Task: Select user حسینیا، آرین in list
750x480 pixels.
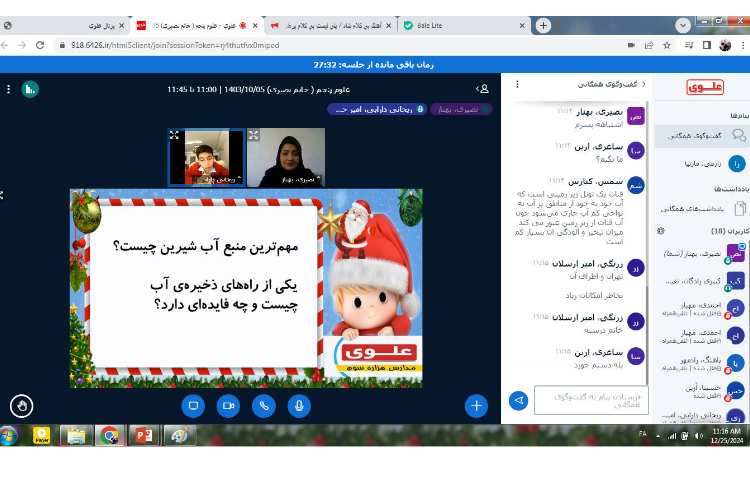Action: pos(702,392)
